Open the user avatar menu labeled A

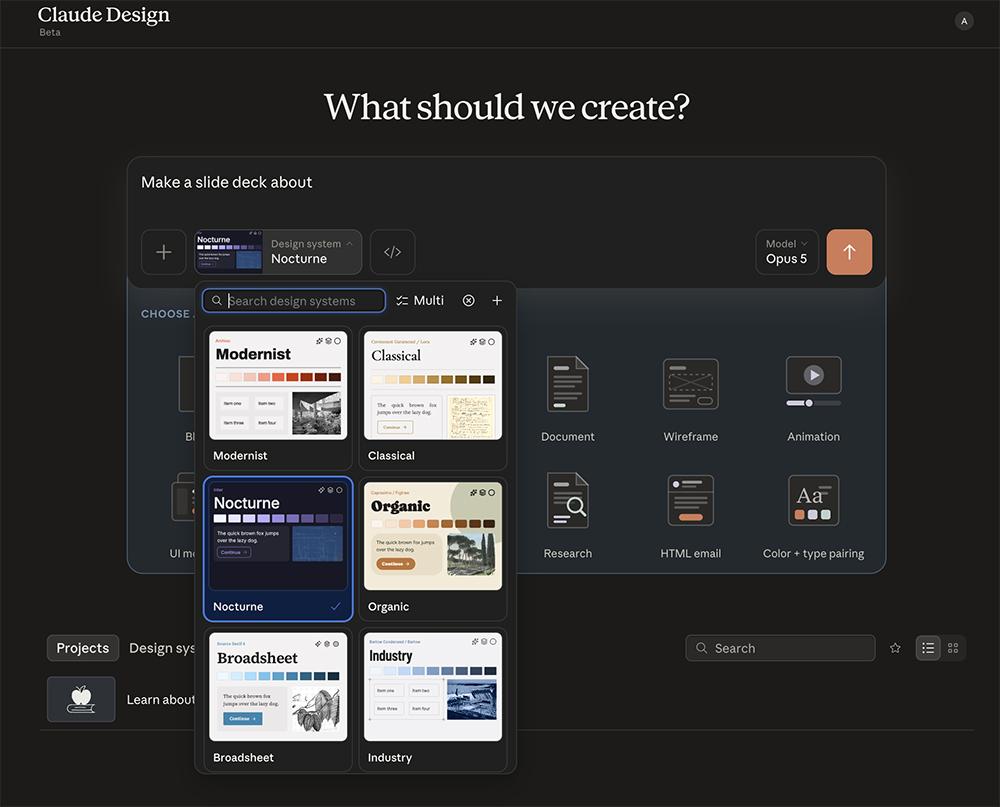(x=964, y=21)
